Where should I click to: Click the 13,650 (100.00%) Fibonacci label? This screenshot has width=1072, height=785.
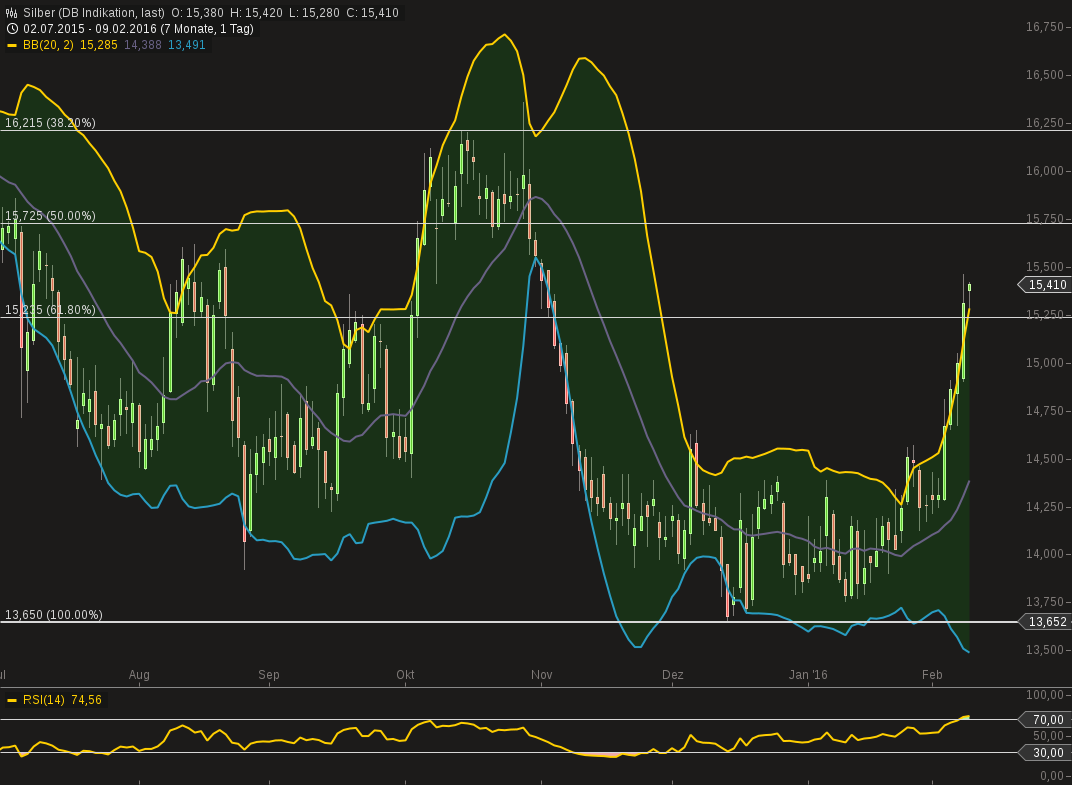click(x=54, y=615)
